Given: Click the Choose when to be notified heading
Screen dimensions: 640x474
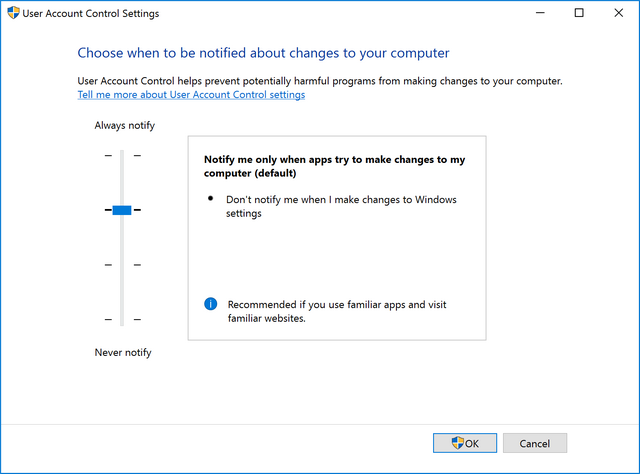Looking at the screenshot, I should coord(263,53).
